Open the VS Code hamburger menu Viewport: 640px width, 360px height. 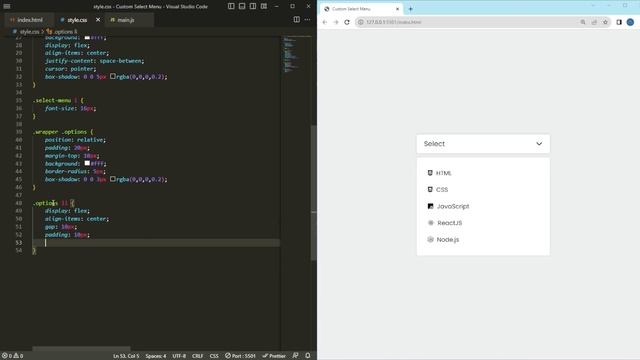point(7,6)
